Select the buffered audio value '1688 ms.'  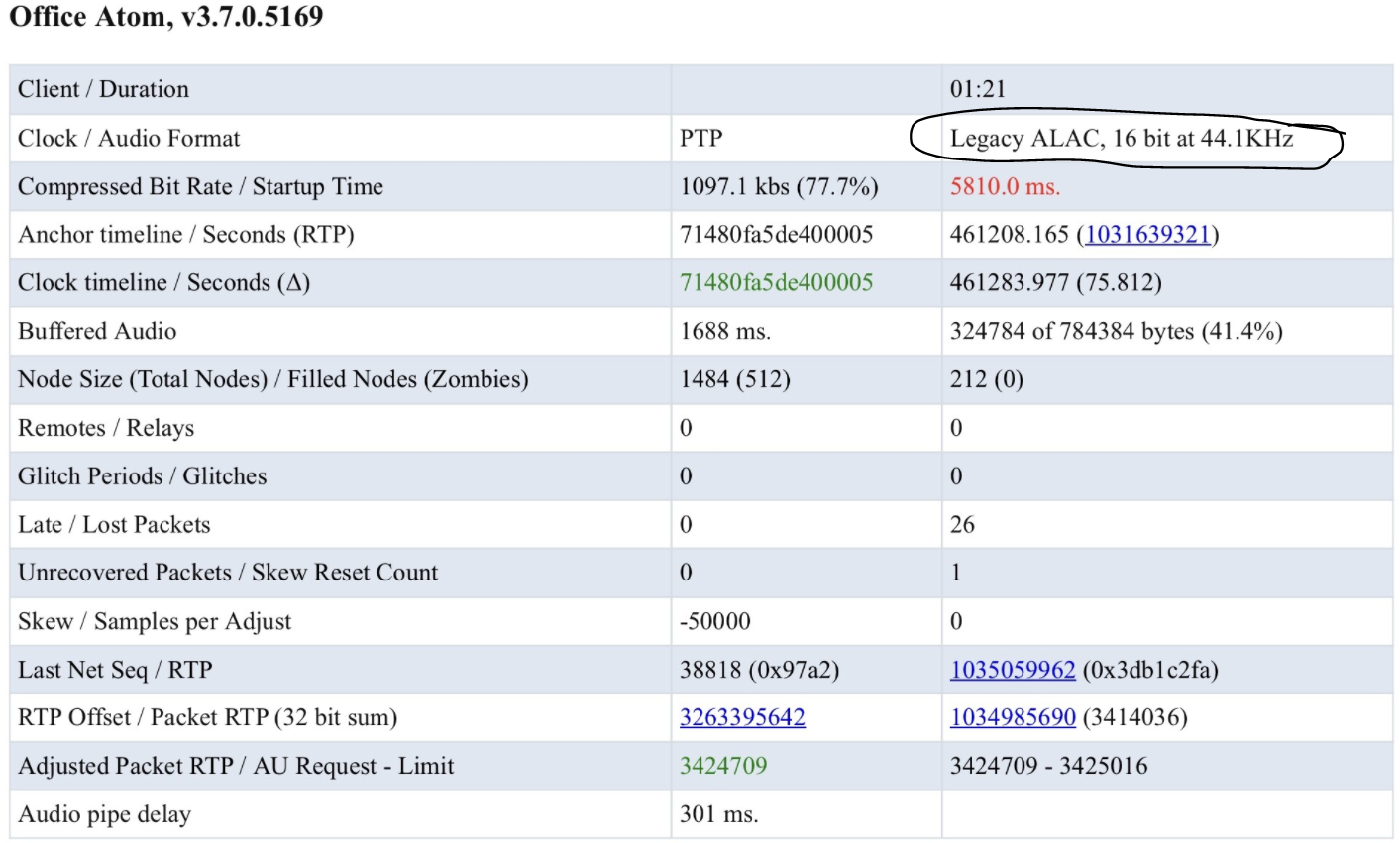(x=725, y=332)
